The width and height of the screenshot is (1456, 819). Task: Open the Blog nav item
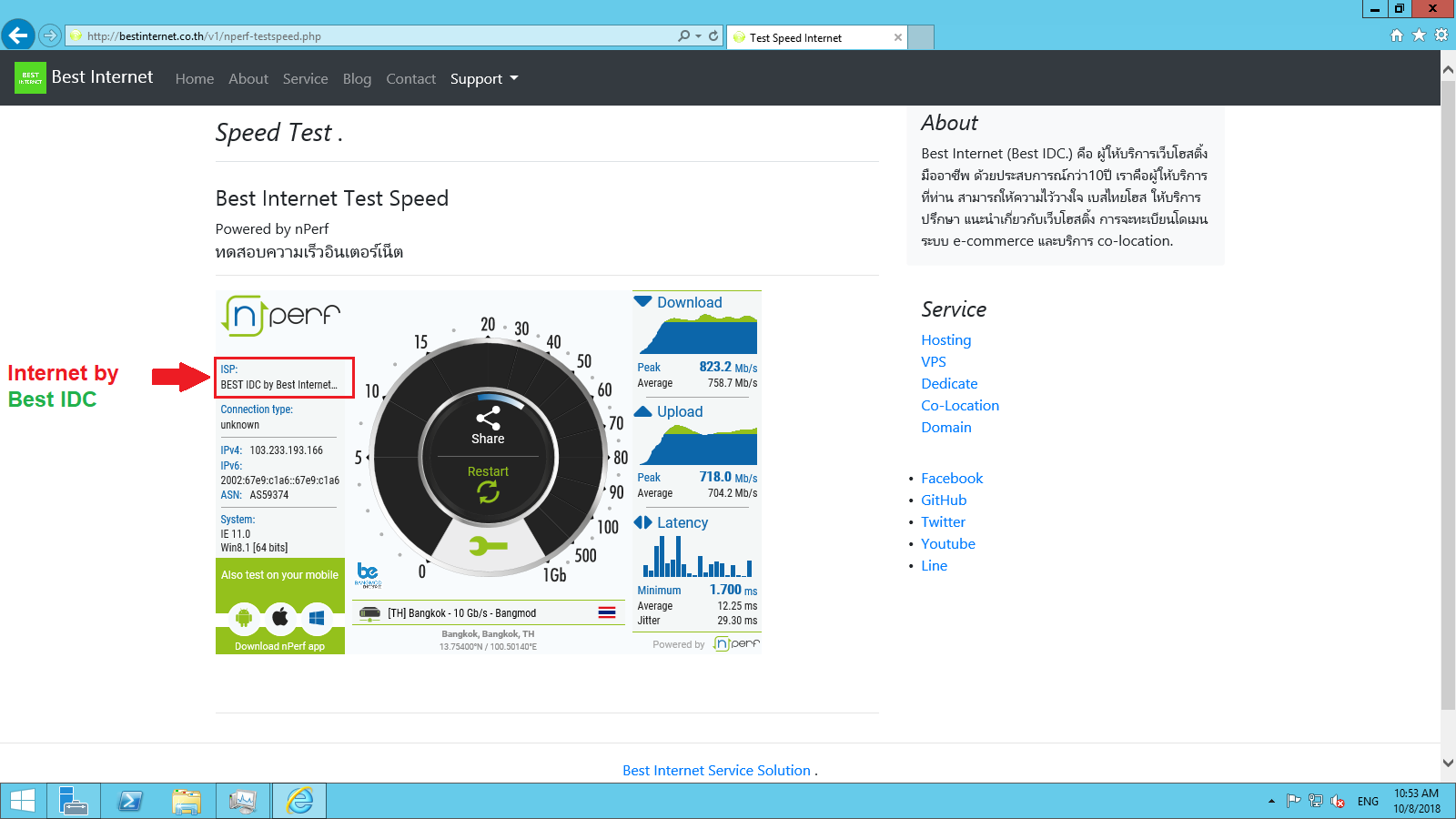(357, 78)
